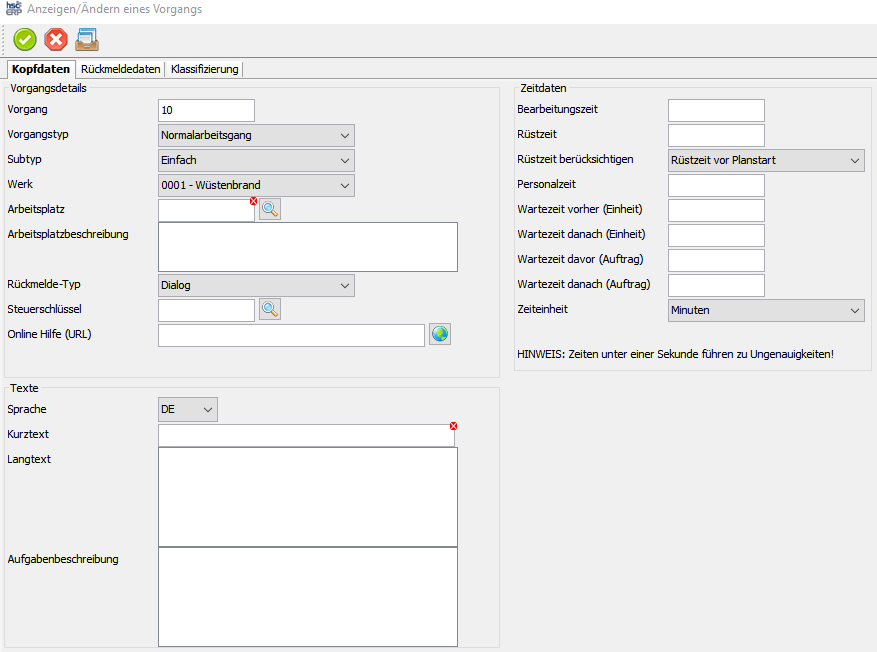
Task: Open the Zeiteinheit dropdown
Action: 765,310
